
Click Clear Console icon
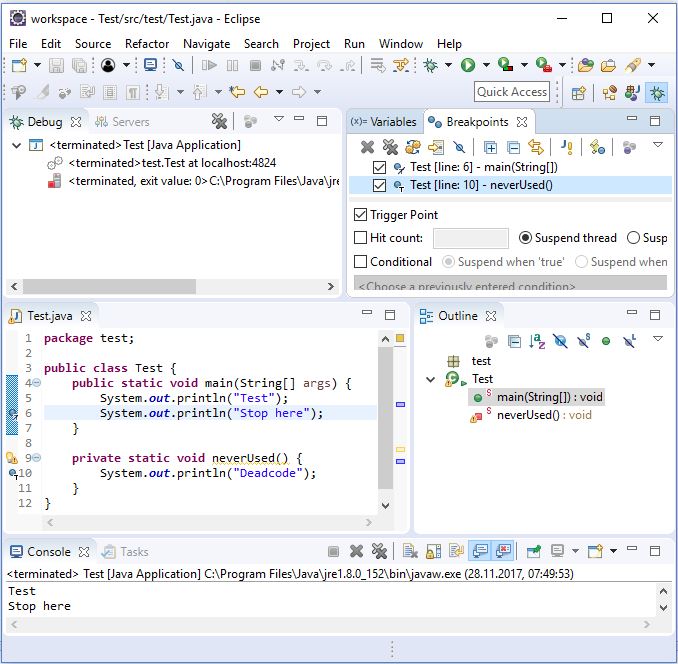click(410, 551)
